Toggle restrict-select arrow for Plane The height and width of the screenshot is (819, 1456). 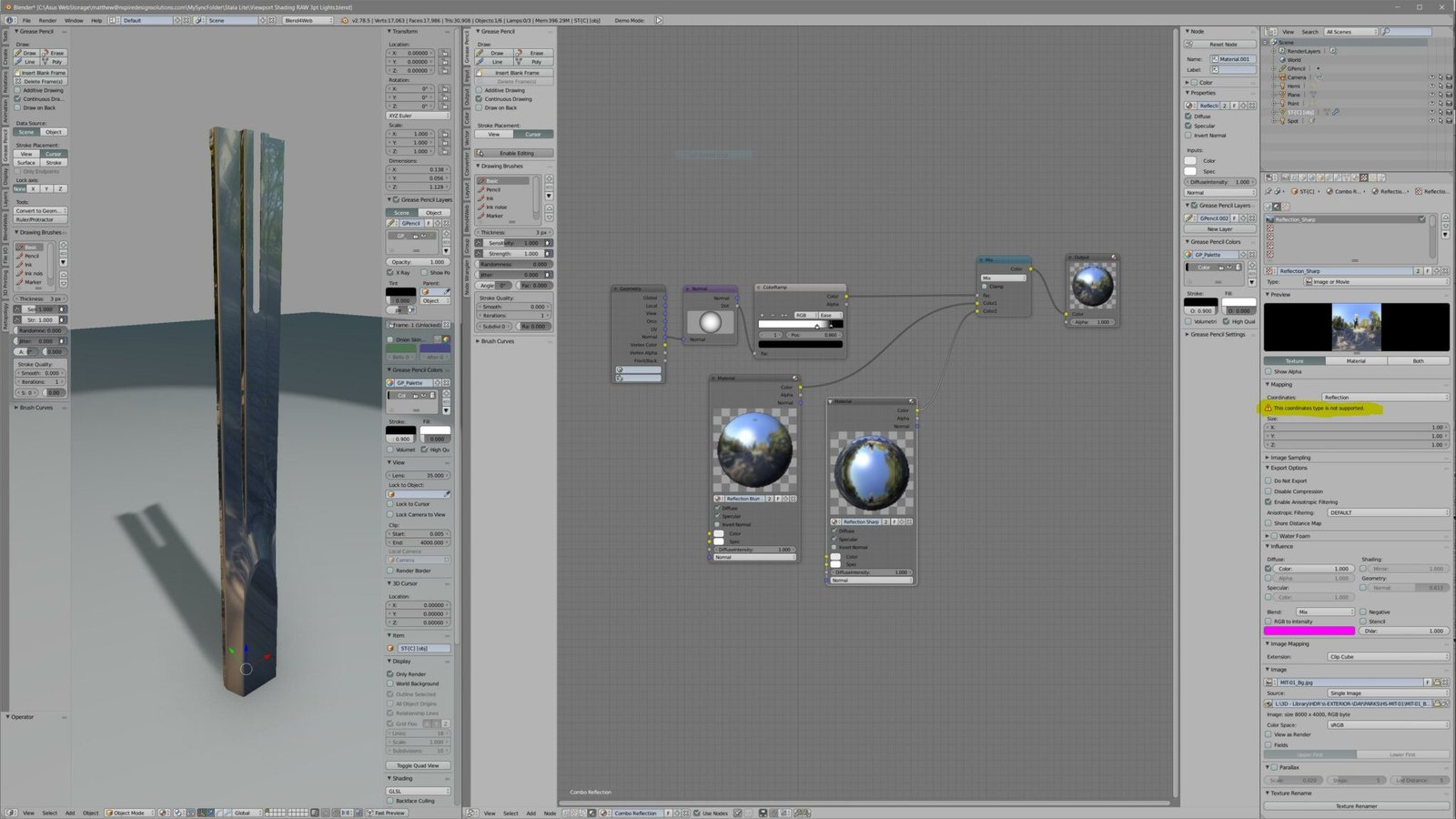[x=1440, y=95]
